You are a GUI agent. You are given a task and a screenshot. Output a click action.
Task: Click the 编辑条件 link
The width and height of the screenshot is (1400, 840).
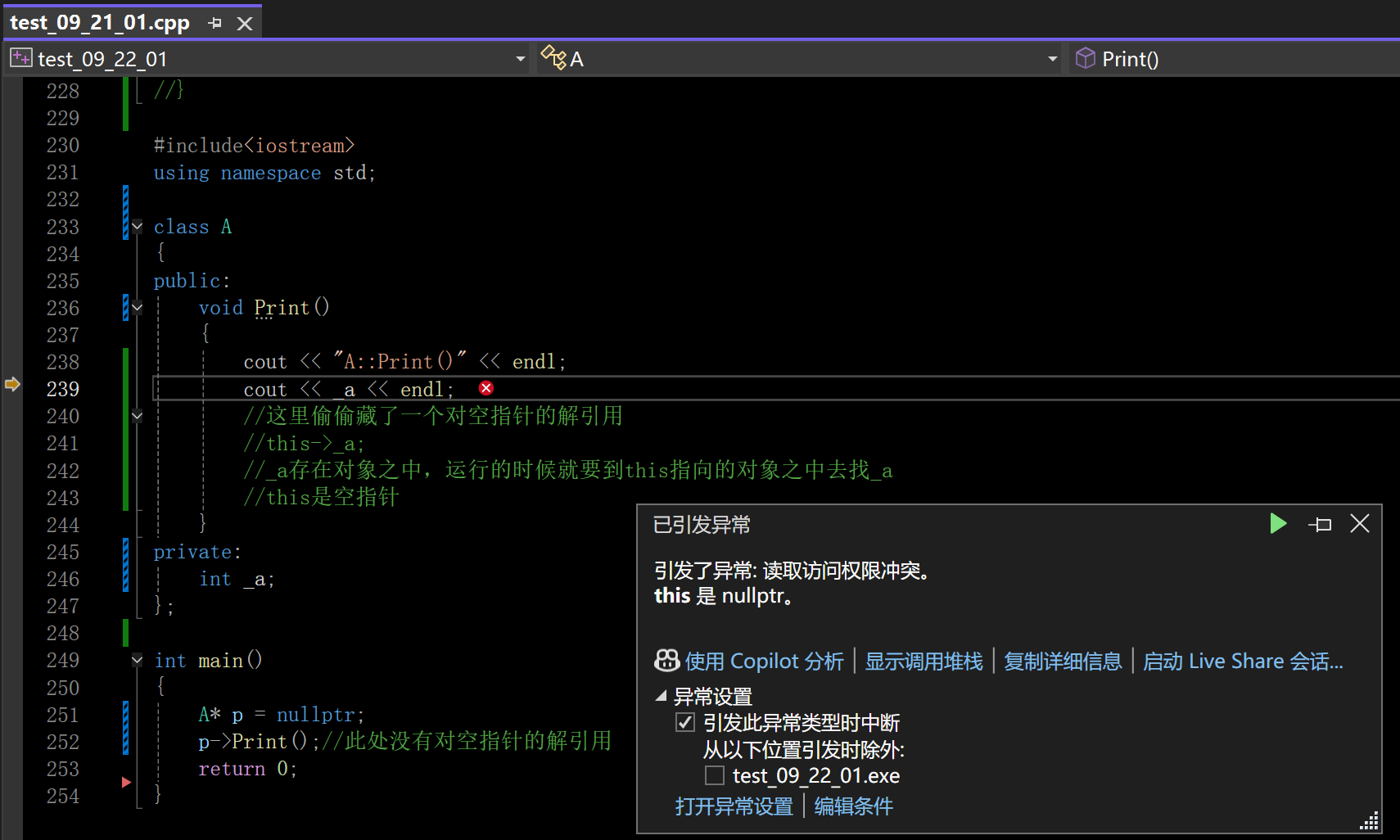853,806
